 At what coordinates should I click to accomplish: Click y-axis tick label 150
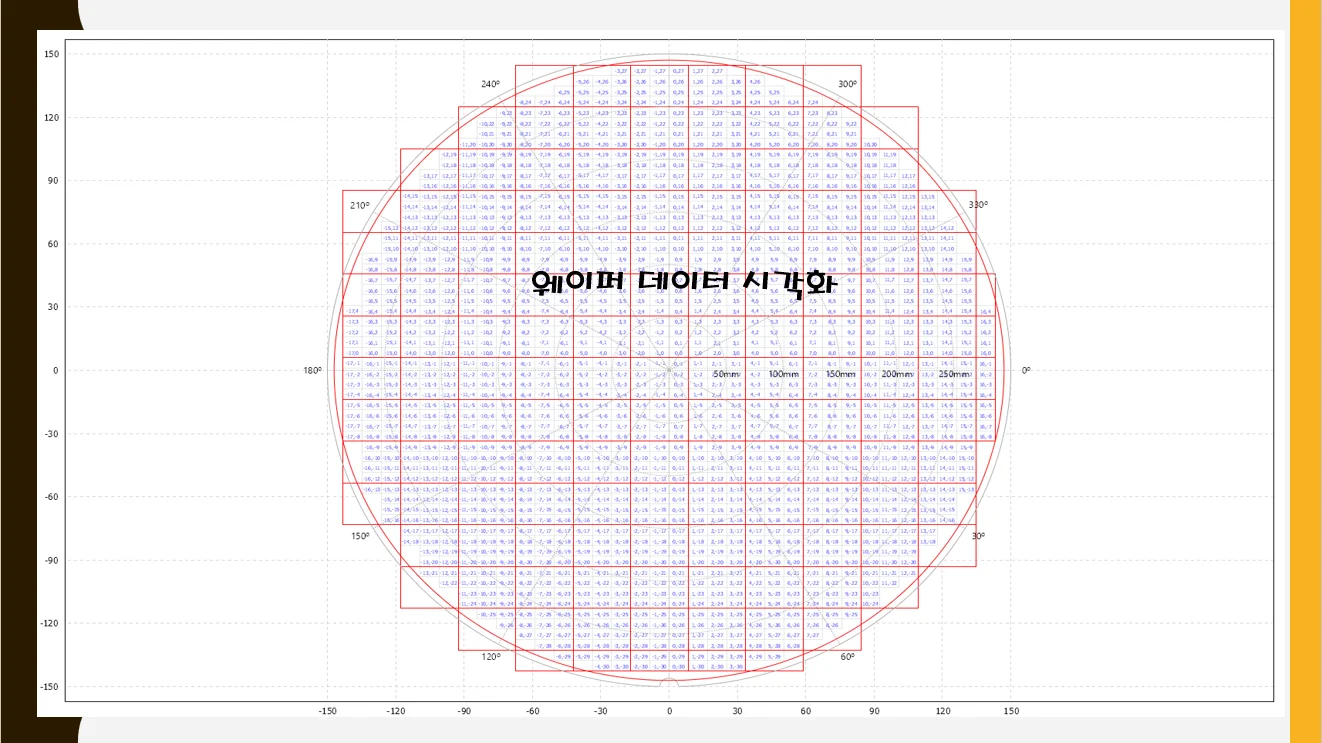point(53,54)
